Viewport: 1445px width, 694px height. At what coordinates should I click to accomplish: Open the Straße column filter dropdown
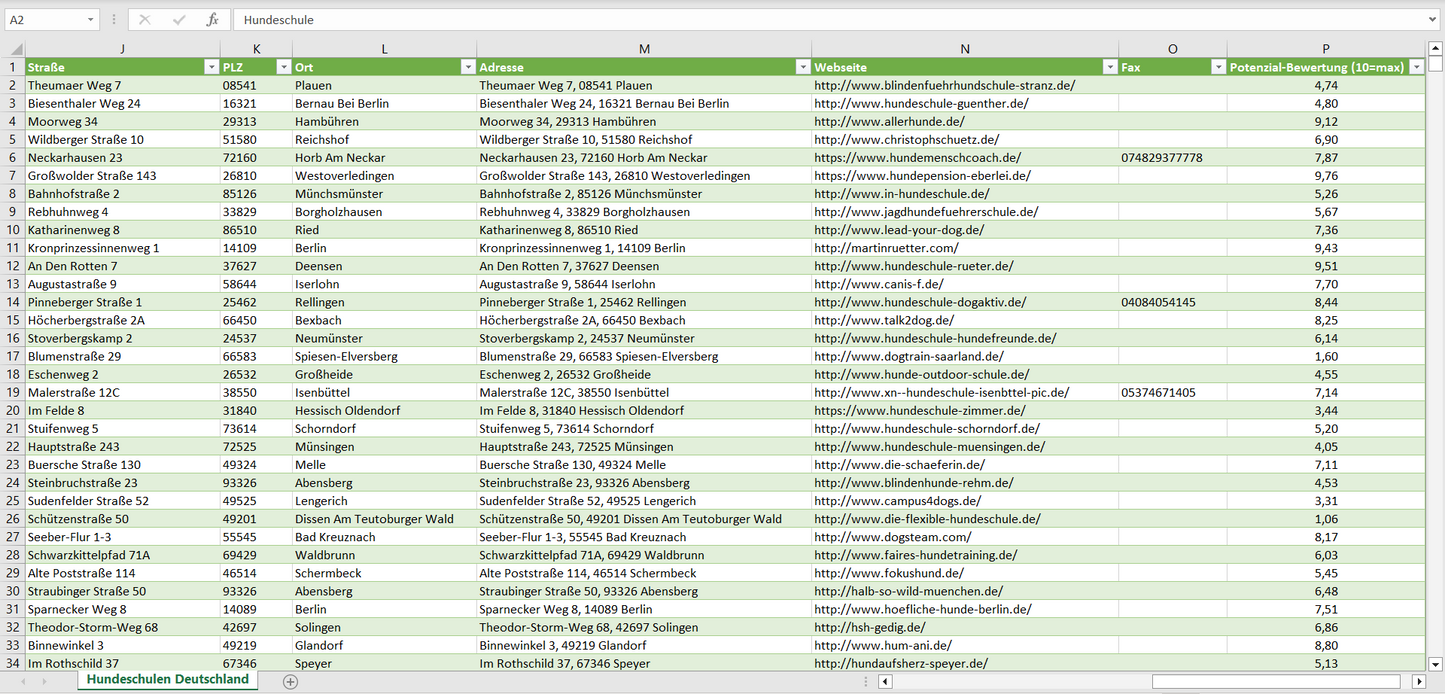211,67
